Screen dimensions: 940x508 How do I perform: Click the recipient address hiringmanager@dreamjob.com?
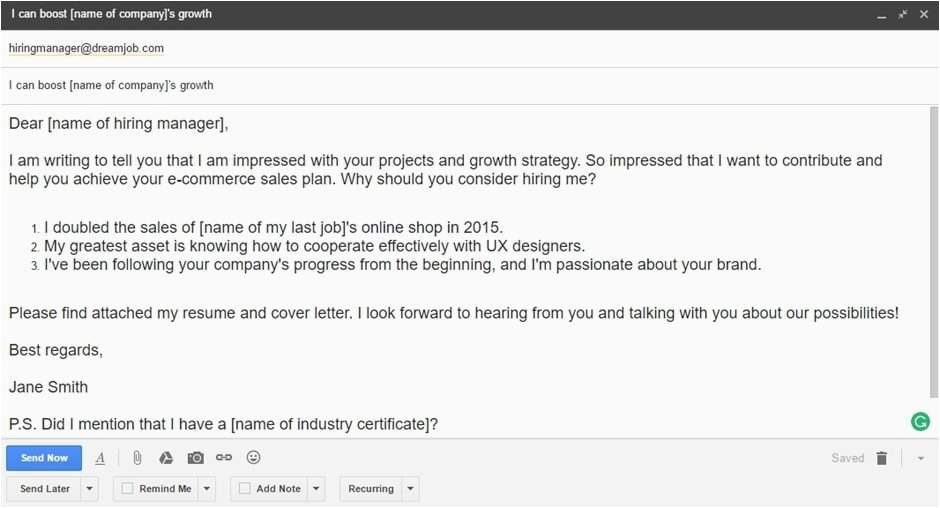point(86,48)
